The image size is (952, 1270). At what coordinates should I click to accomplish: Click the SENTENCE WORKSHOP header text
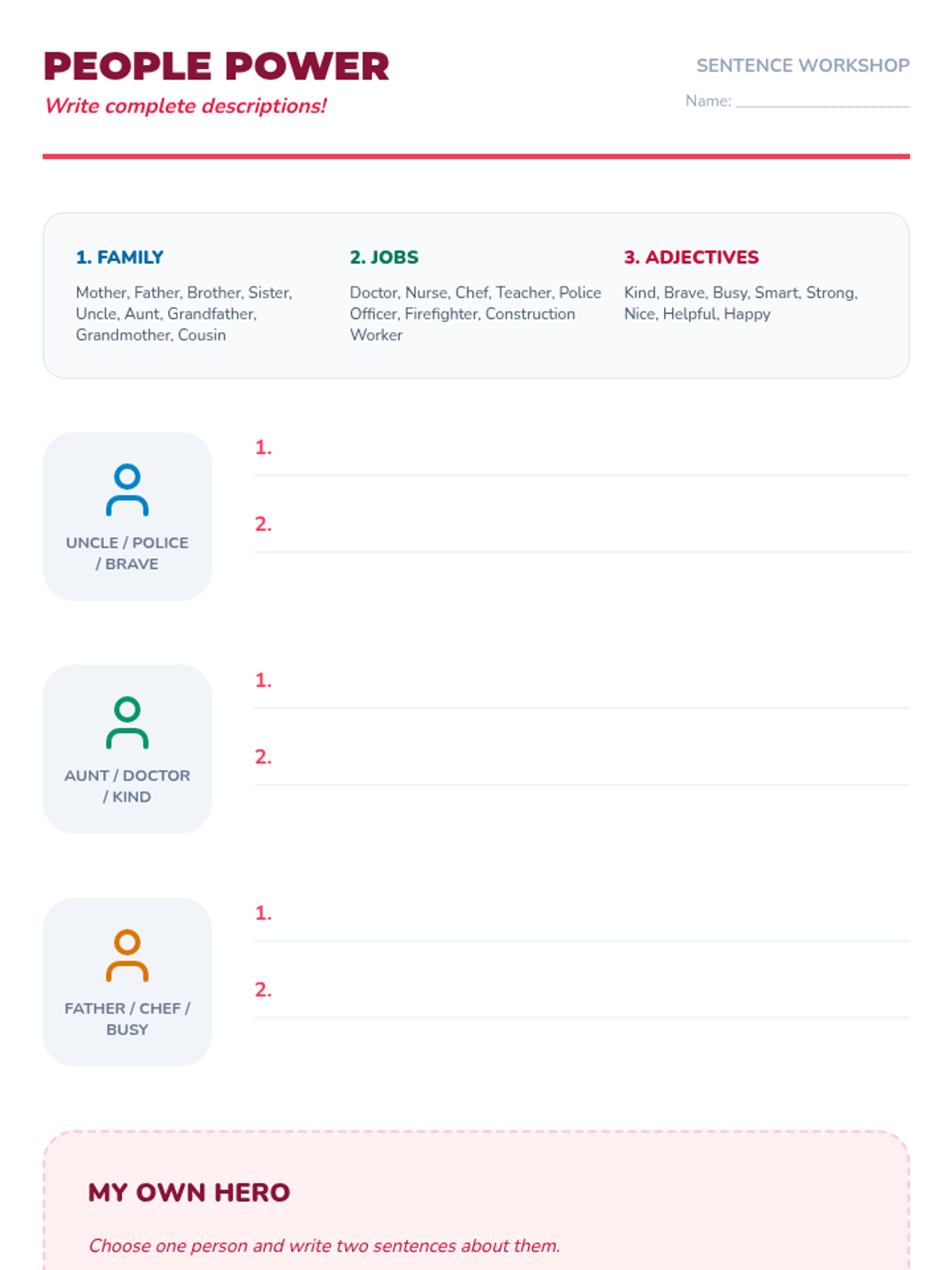[802, 66]
